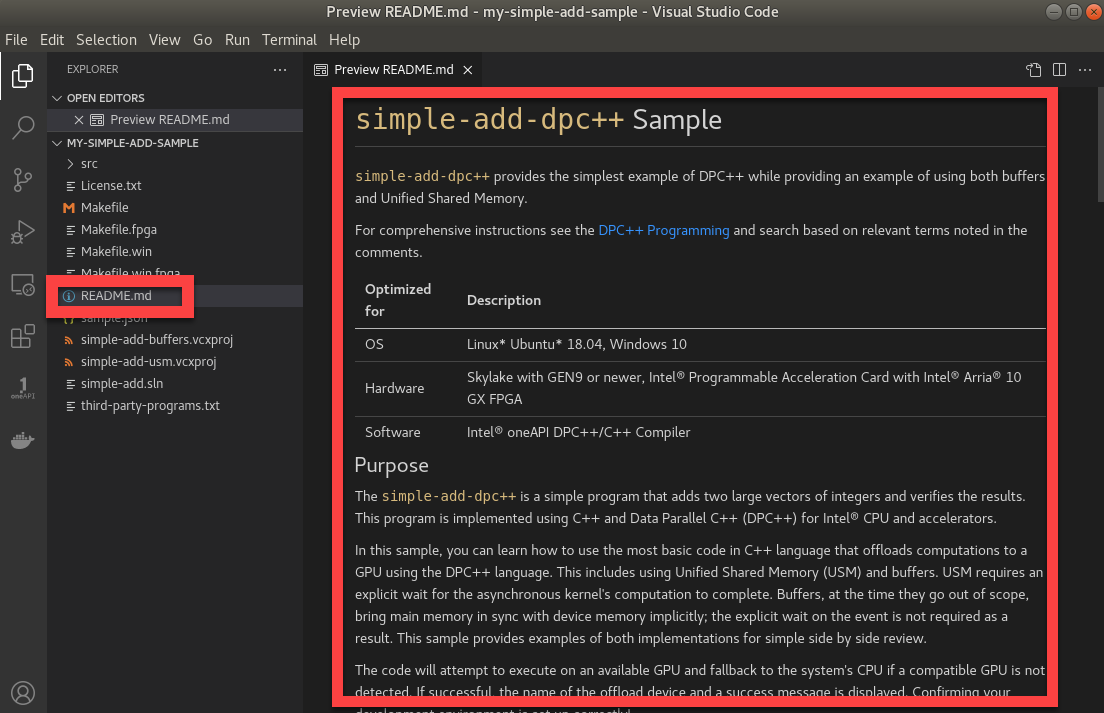Open Explorer's more actions ellipsis
Image resolution: width=1104 pixels, height=713 pixels.
pyautogui.click(x=280, y=70)
